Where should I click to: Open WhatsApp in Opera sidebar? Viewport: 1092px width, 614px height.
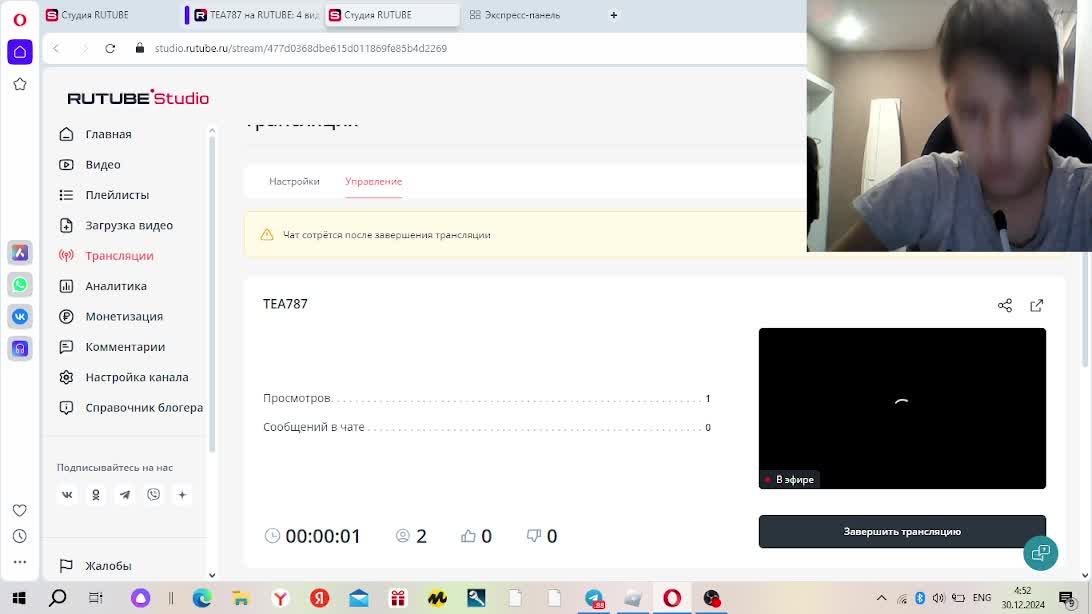(x=20, y=285)
